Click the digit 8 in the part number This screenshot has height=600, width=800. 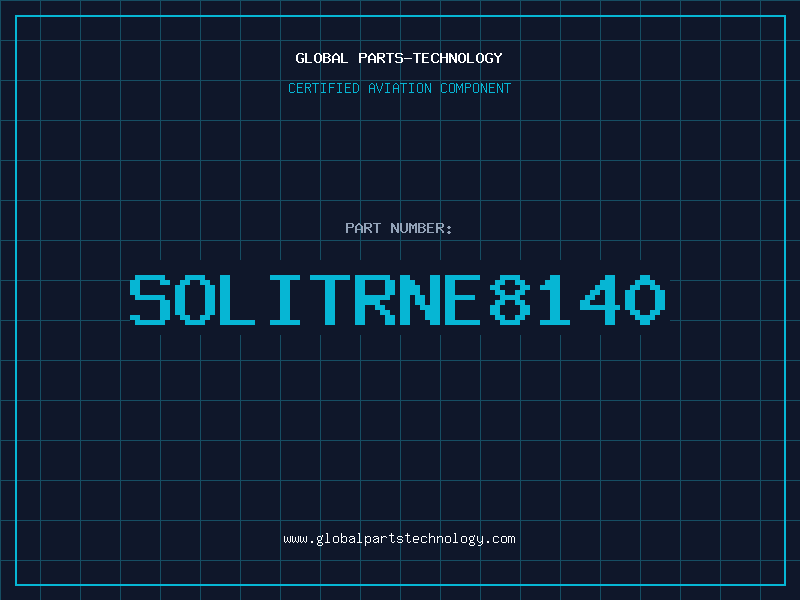509,300
